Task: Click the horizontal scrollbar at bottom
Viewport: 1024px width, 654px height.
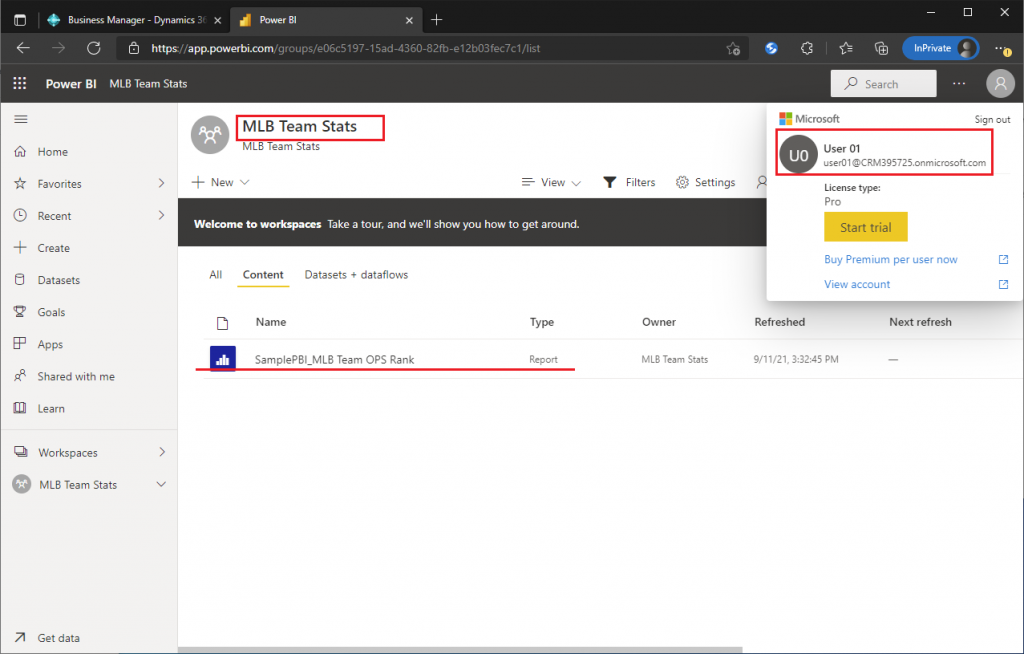Action: point(460,650)
